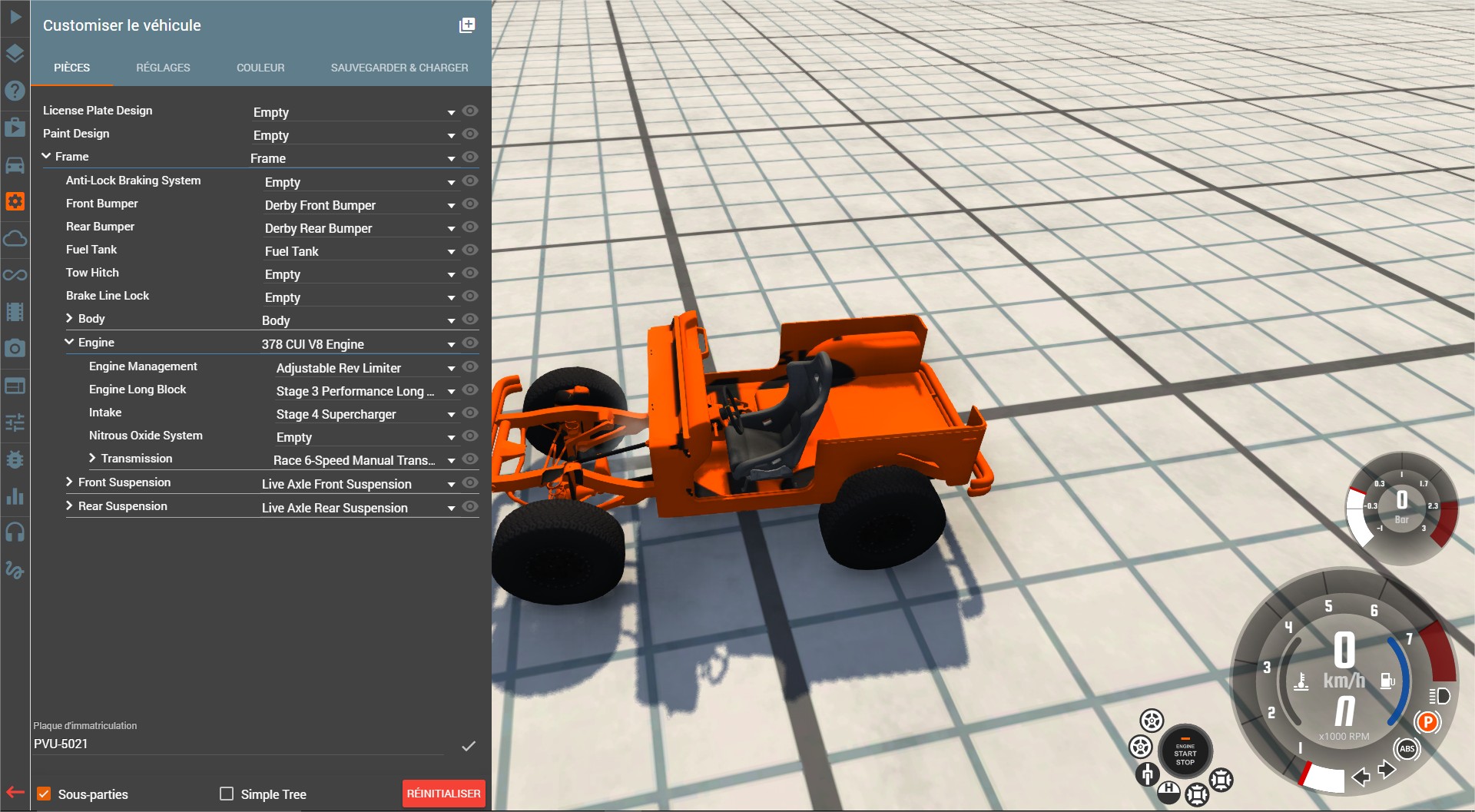Open the vehicle selector car icon
The width and height of the screenshot is (1475, 812).
15,164
